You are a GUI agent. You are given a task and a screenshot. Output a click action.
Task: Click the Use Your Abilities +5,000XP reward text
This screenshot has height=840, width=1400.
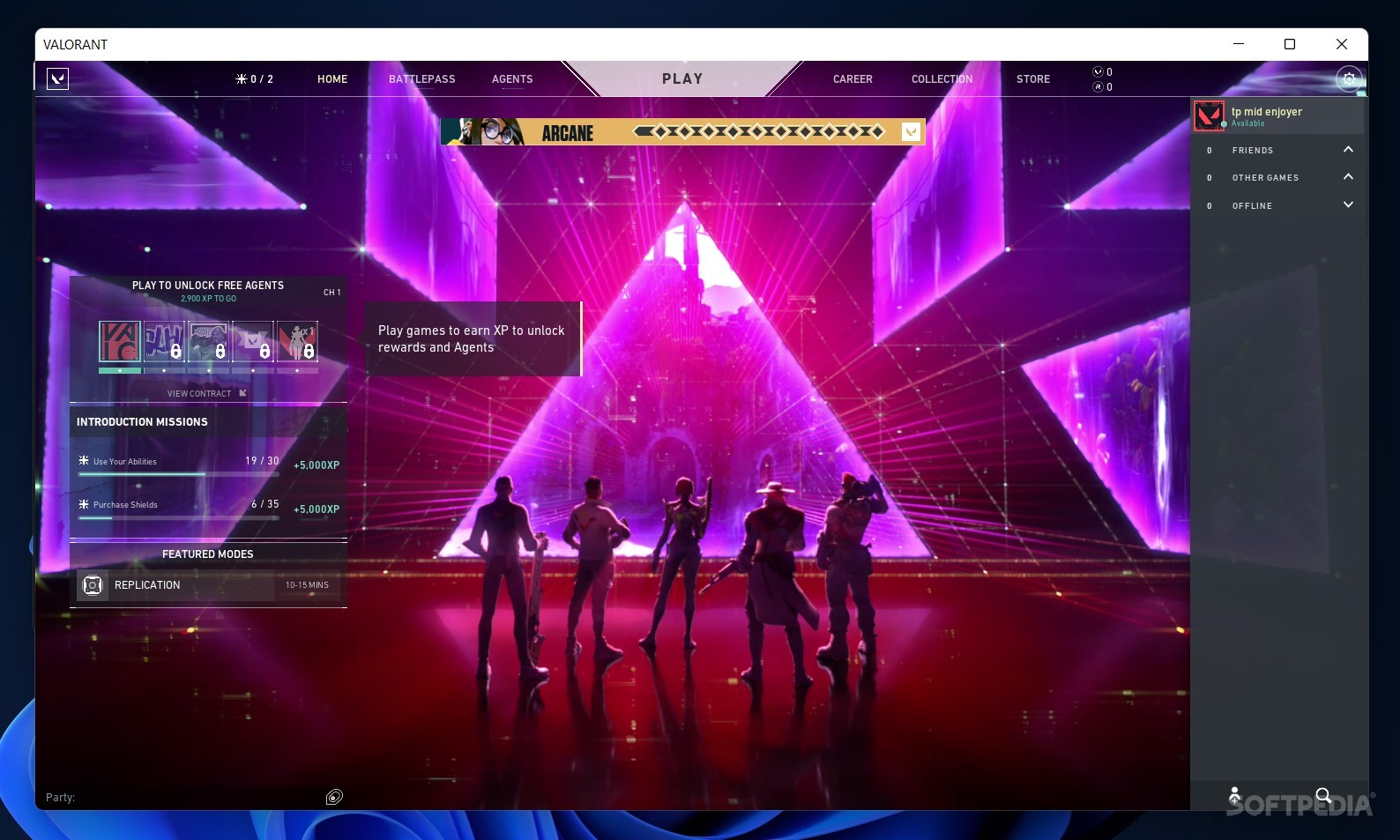tap(316, 465)
